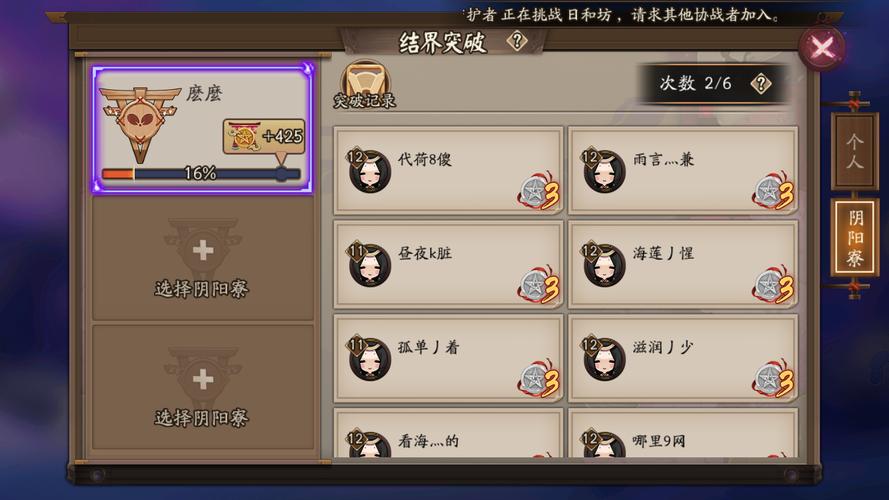Image resolution: width=889 pixels, height=500 pixels.
Task: Close the 结界突破 panel with the X
Action: point(822,48)
